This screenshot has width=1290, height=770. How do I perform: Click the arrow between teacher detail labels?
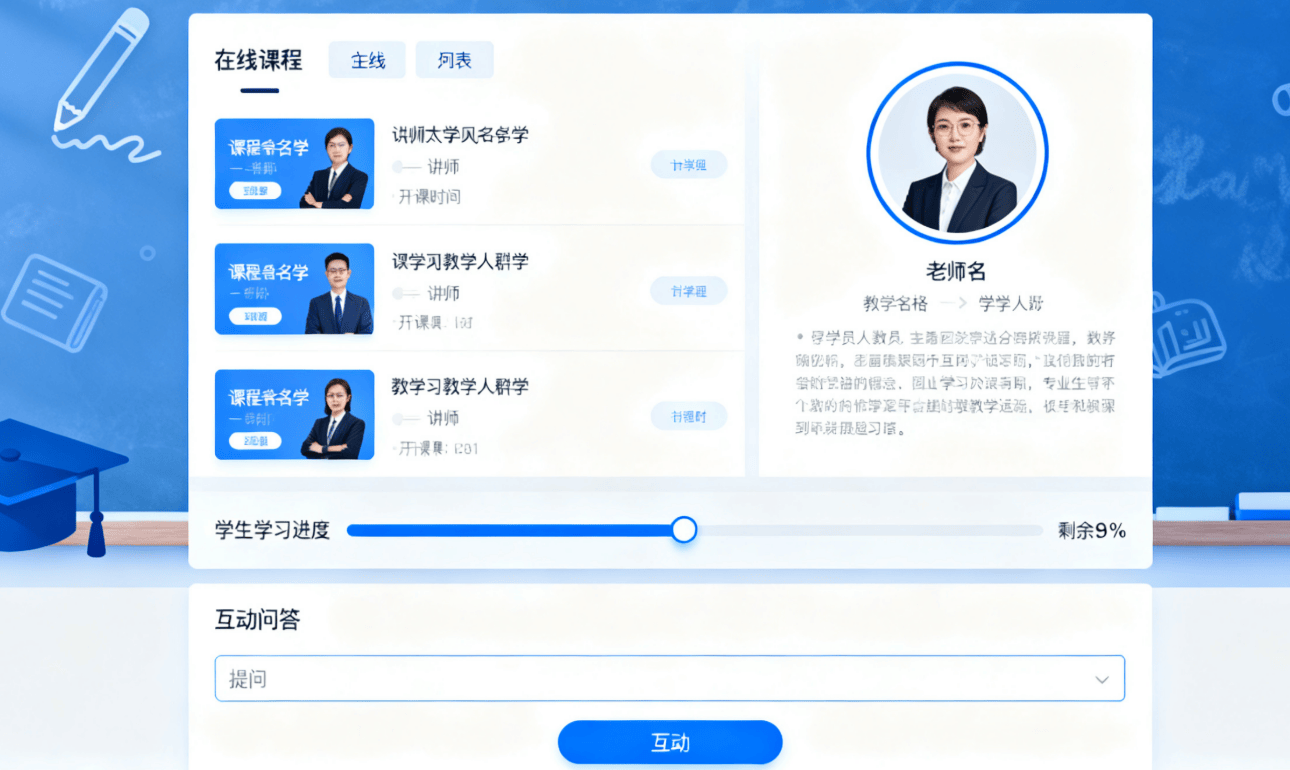(953, 303)
